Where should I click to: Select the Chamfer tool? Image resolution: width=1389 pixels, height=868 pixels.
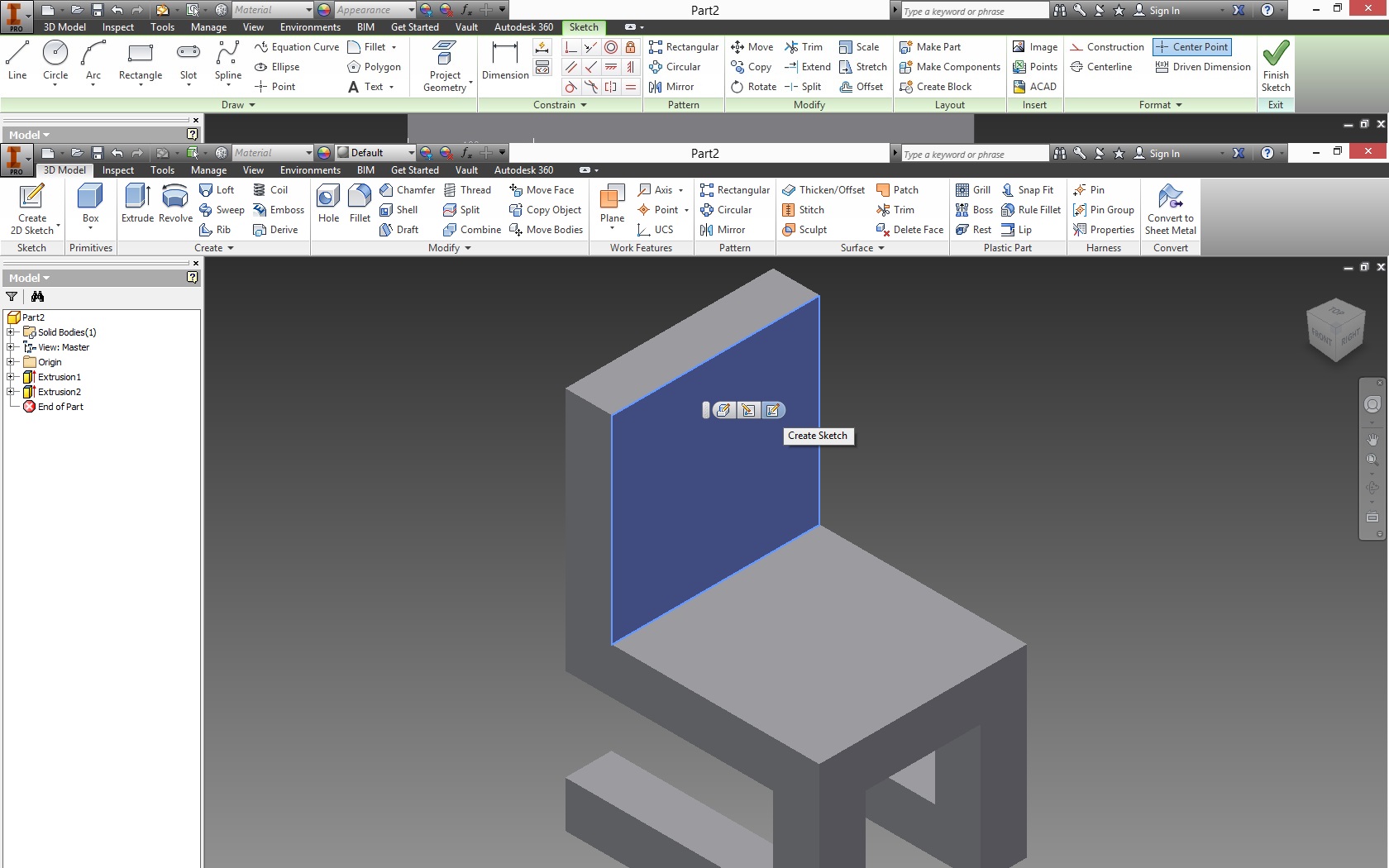407,190
